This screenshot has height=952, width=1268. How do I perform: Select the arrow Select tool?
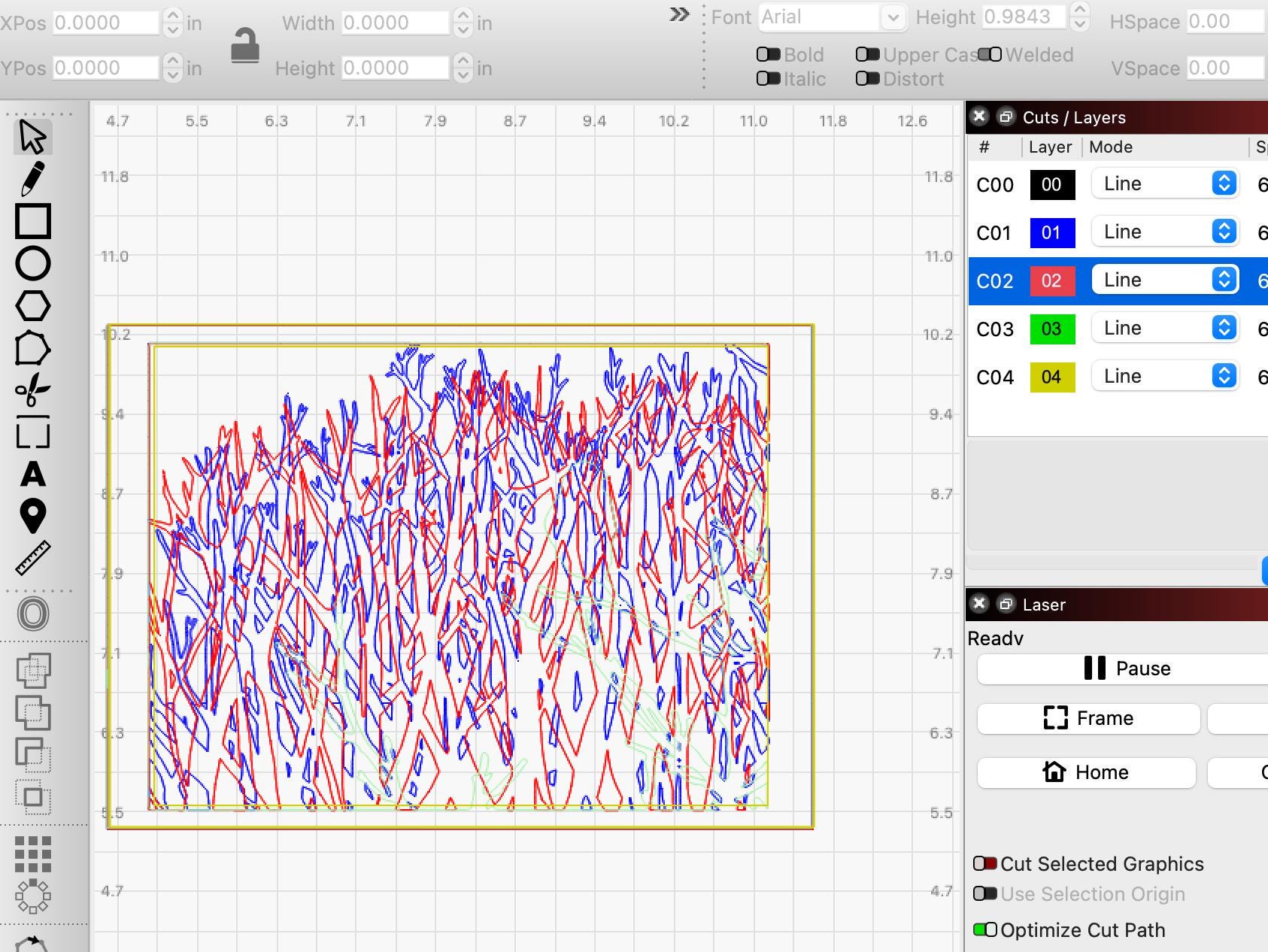[x=32, y=138]
